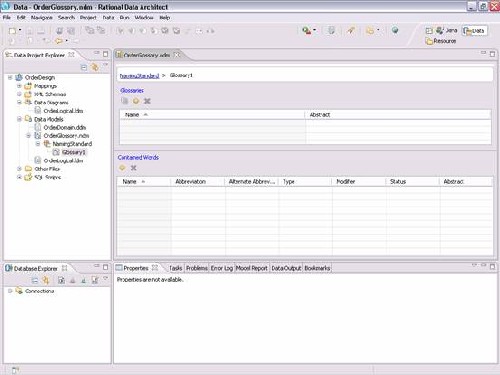Open the Window menu
This screenshot has height=375, width=500.
pyautogui.click(x=144, y=17)
